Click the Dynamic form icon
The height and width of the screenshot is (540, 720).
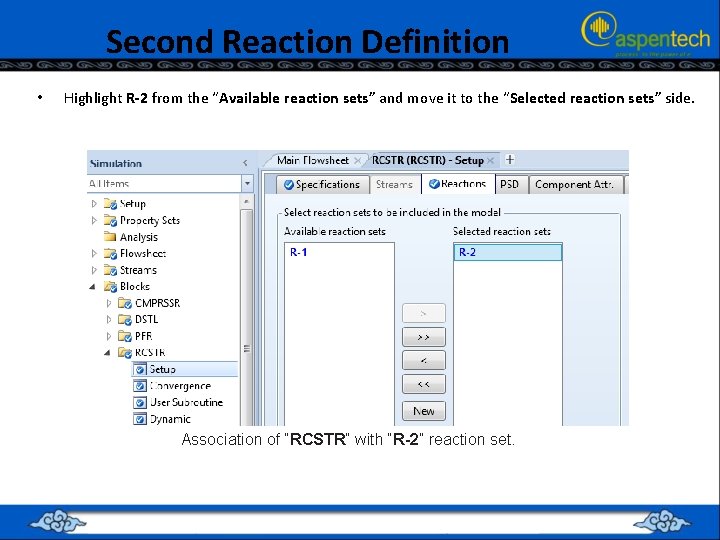pos(140,419)
